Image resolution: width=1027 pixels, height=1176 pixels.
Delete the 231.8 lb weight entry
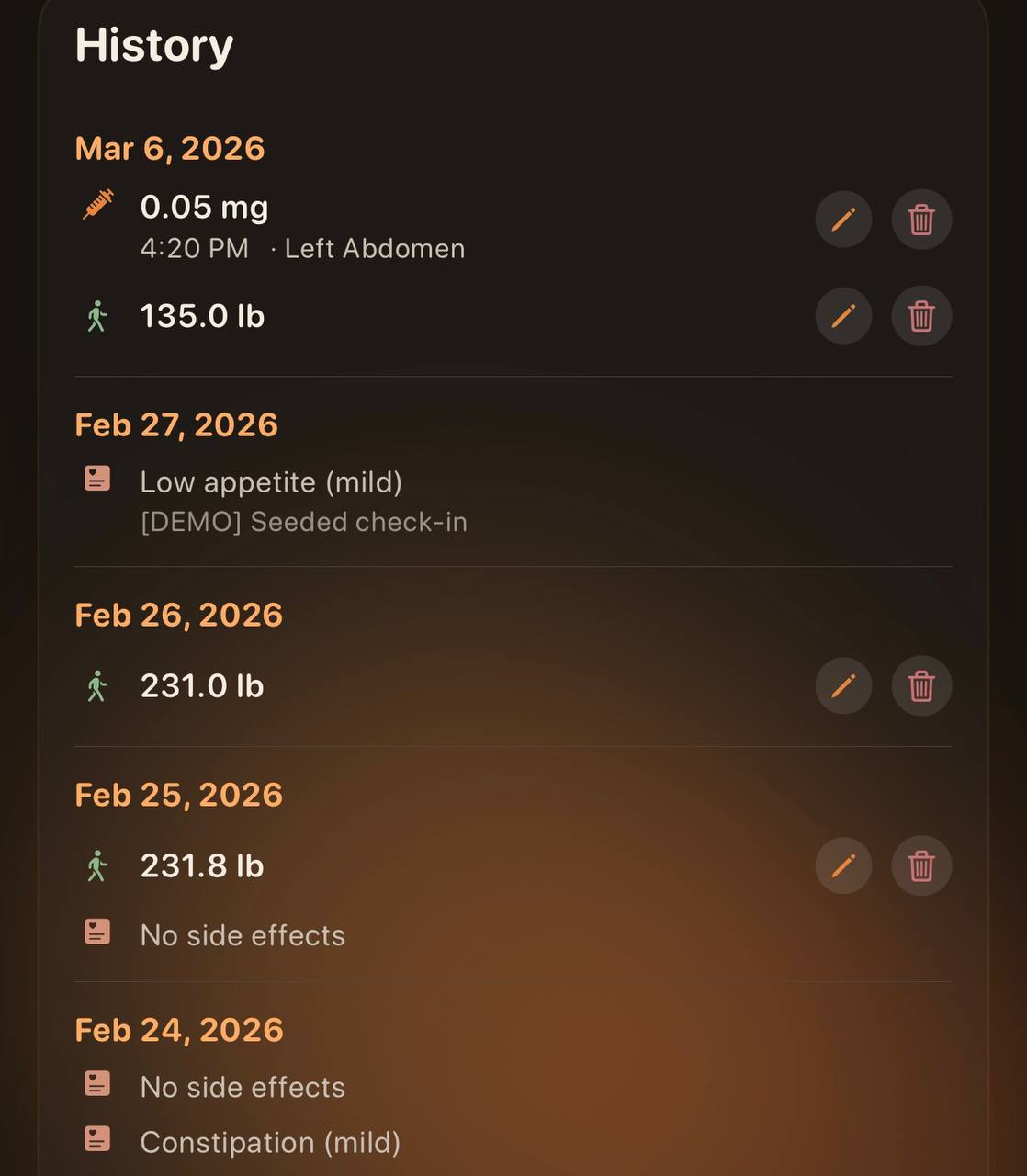[921, 865]
